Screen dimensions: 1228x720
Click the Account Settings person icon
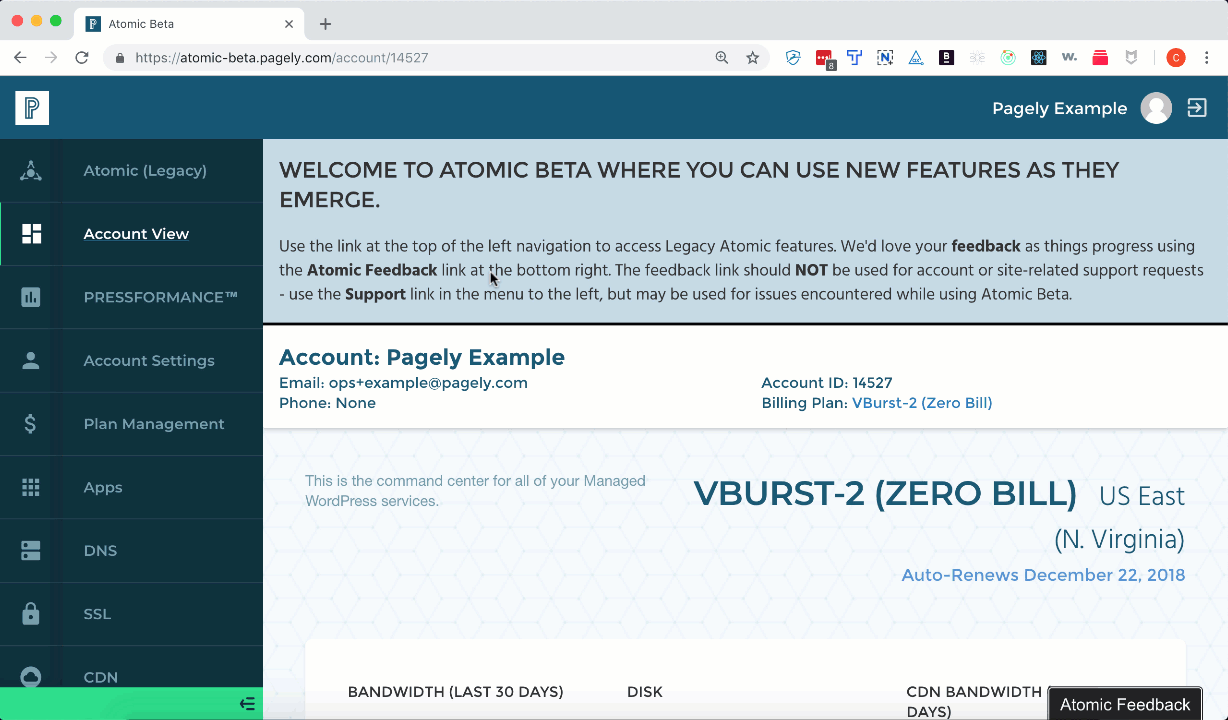(x=31, y=361)
